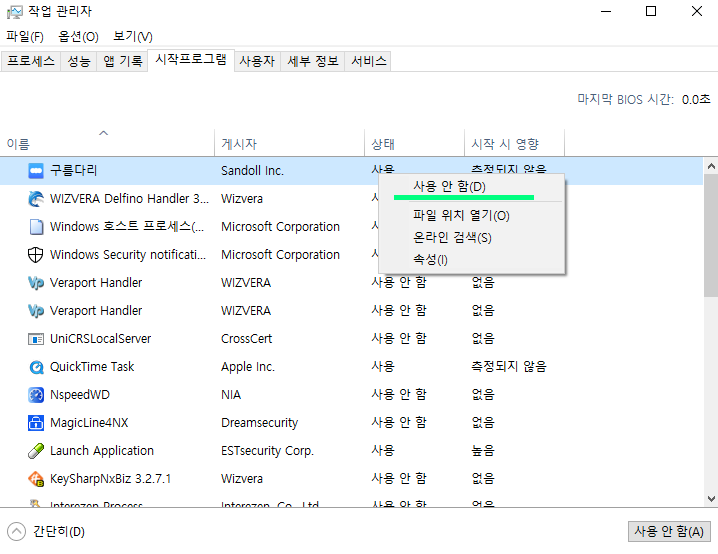Click the list scrollbar down arrow
The image size is (718, 554).
711,499
